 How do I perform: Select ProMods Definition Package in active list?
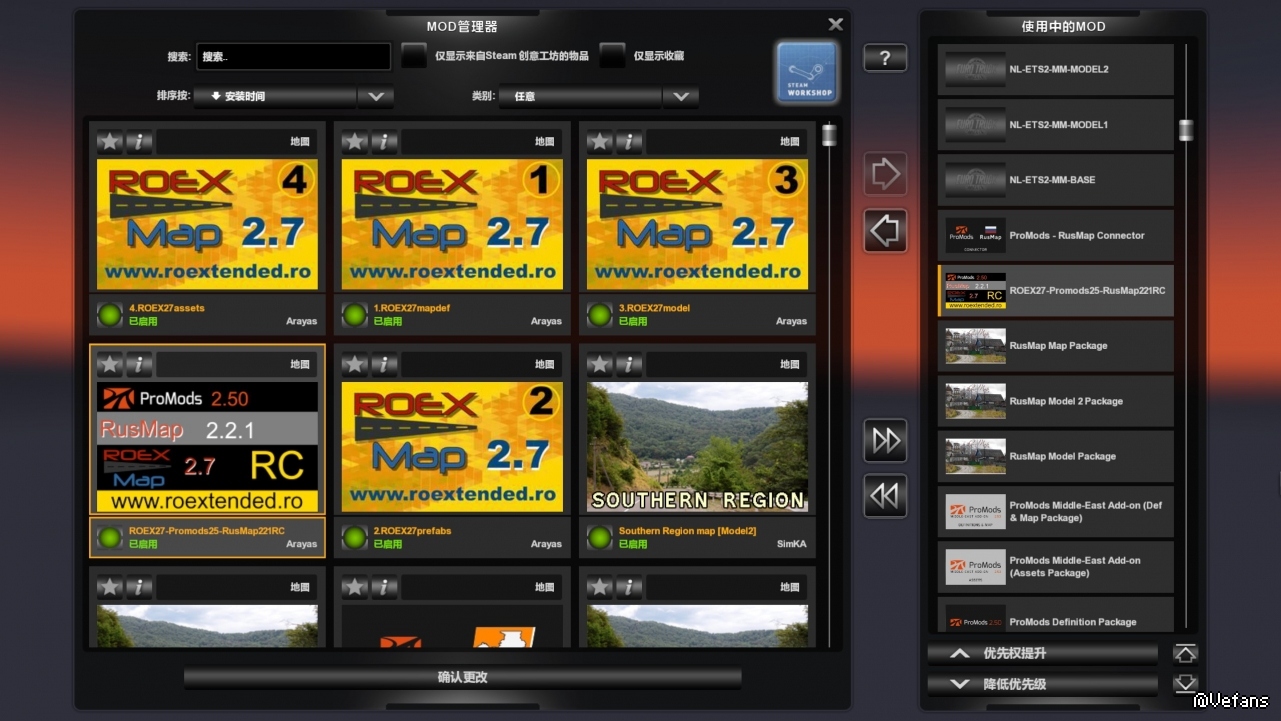[x=1055, y=615]
